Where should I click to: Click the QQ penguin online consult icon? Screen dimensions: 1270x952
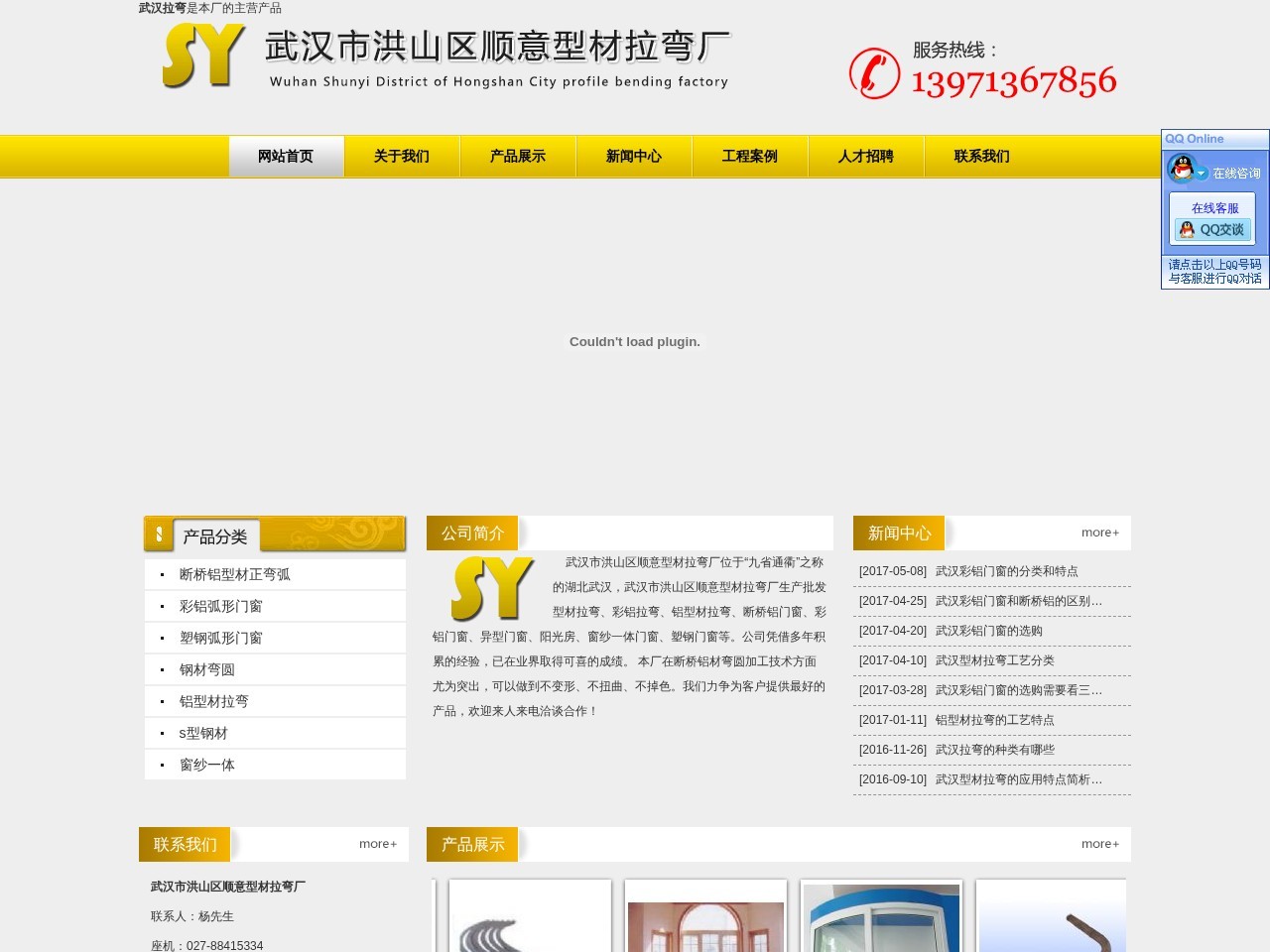[x=1181, y=170]
